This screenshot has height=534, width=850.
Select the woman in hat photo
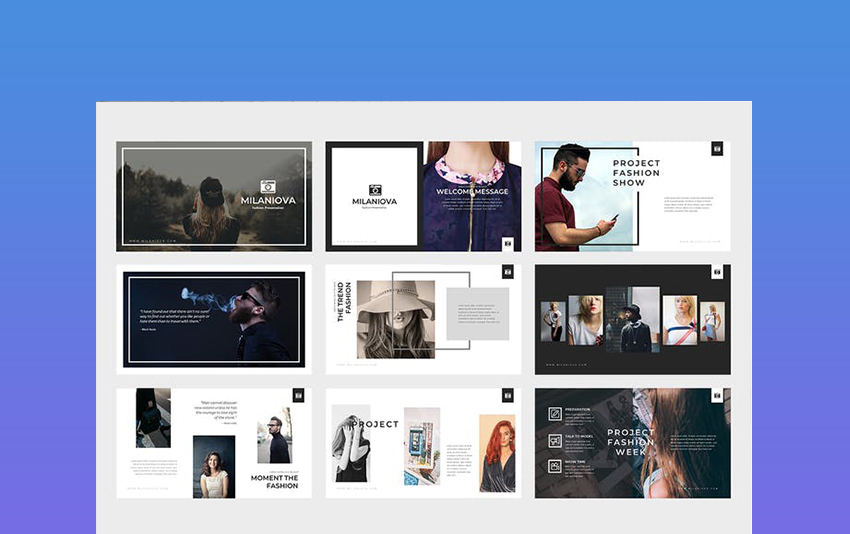(396, 319)
